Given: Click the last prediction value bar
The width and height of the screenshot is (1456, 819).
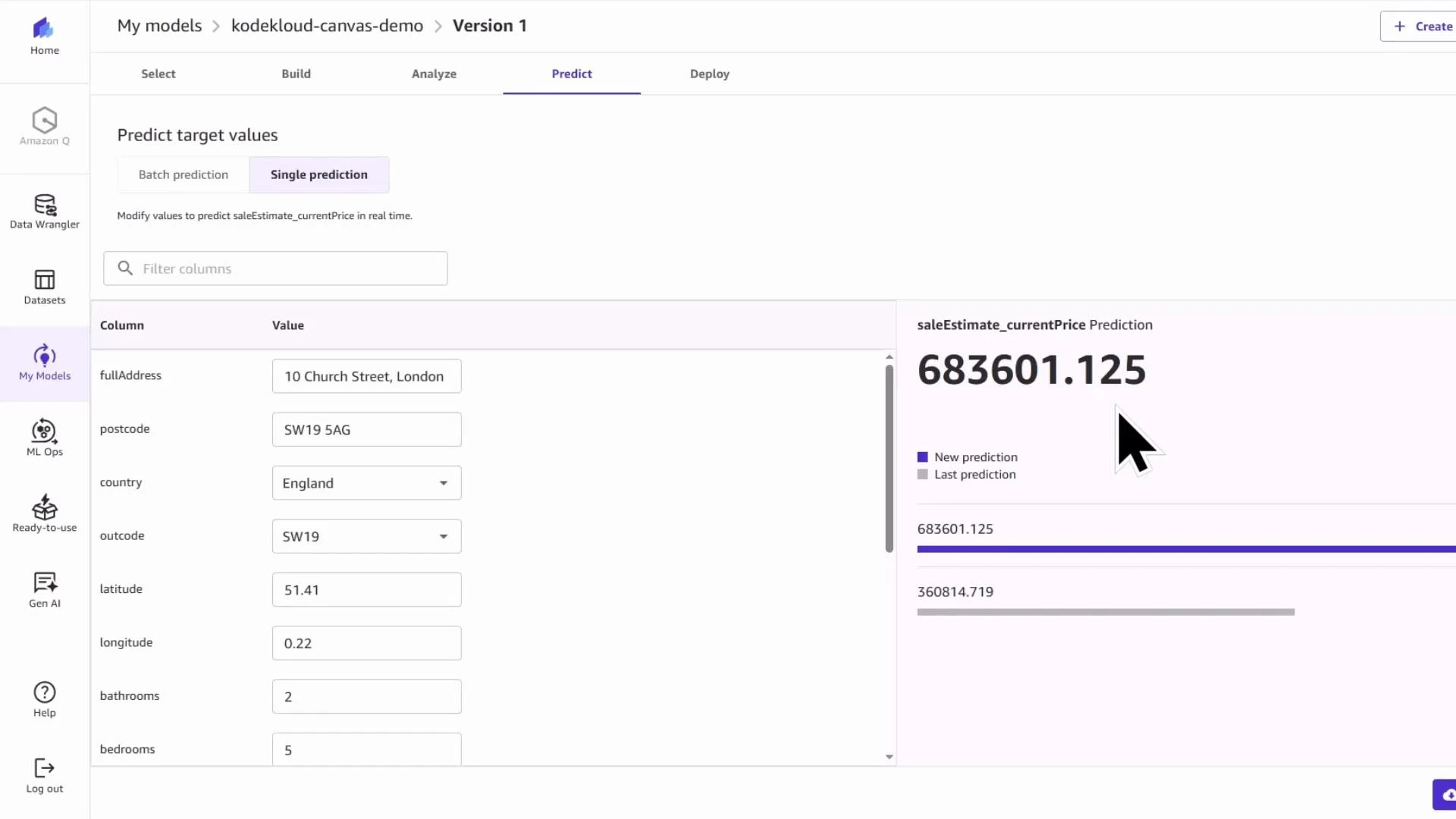Looking at the screenshot, I should (1106, 611).
